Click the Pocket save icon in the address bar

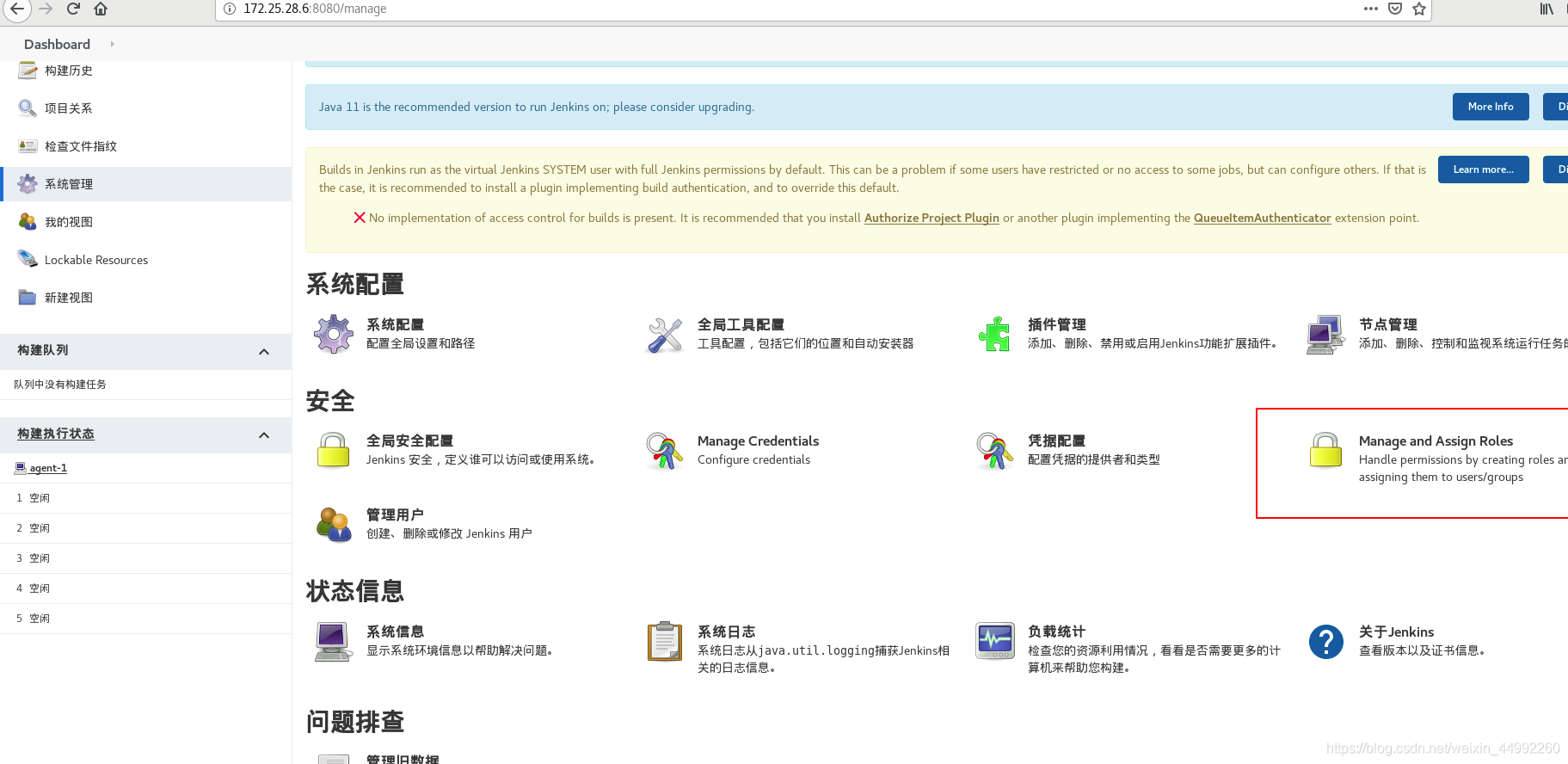point(1395,9)
